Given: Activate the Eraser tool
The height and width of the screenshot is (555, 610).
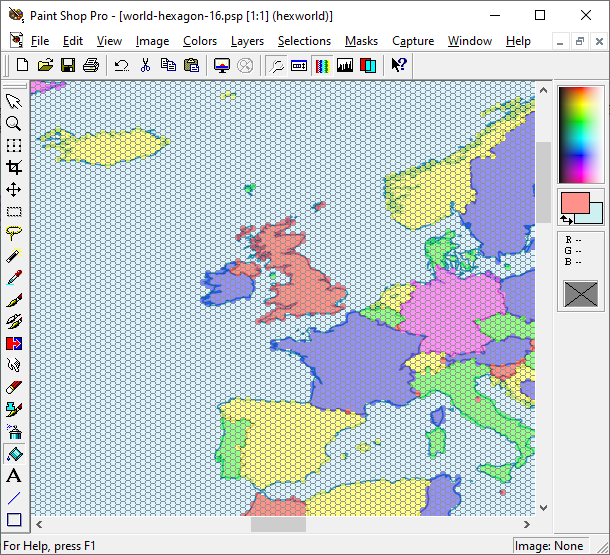Looking at the screenshot, I should 14,387.
